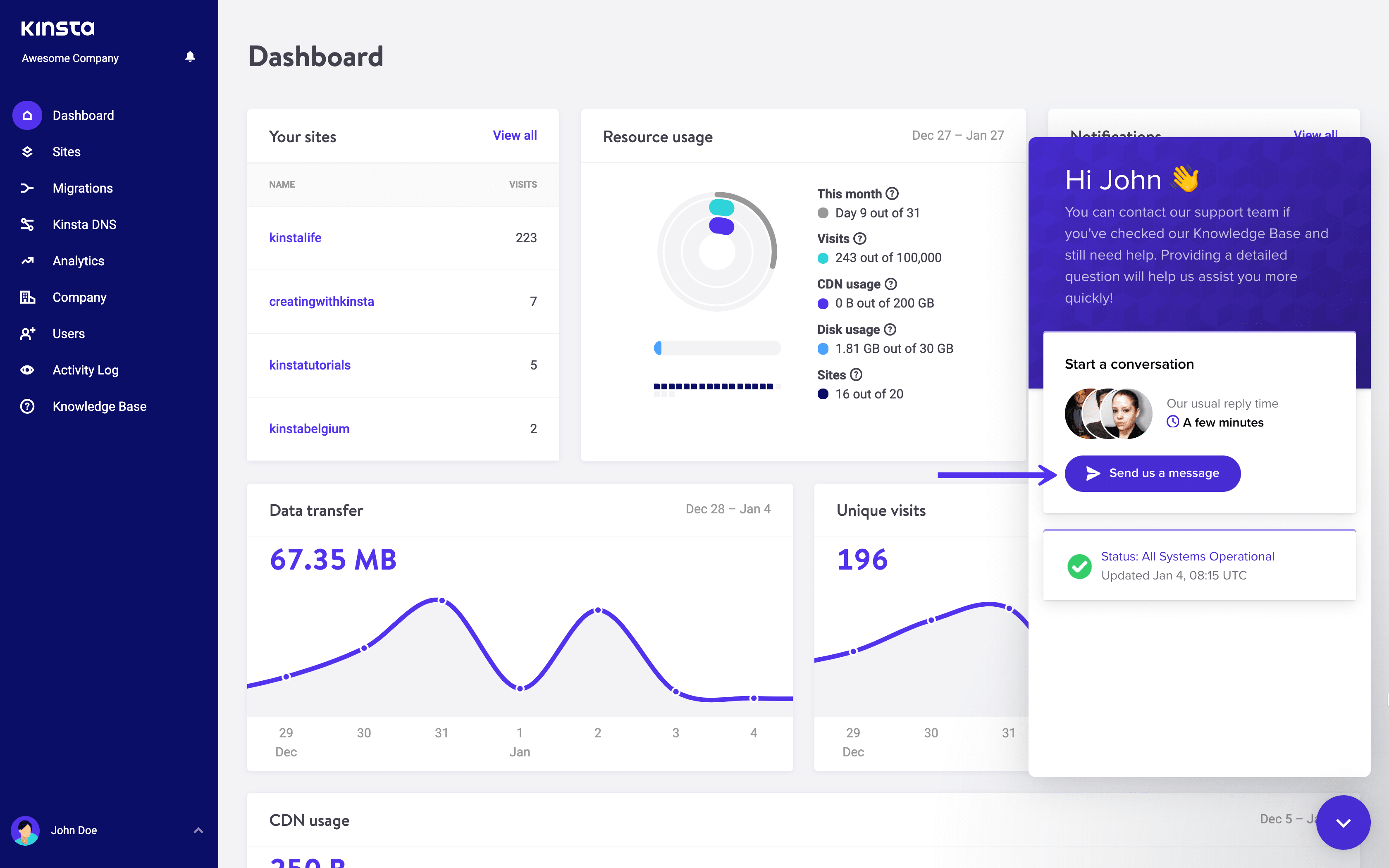Expand the John Doe user menu chevron
1389x868 pixels.
[x=198, y=830]
